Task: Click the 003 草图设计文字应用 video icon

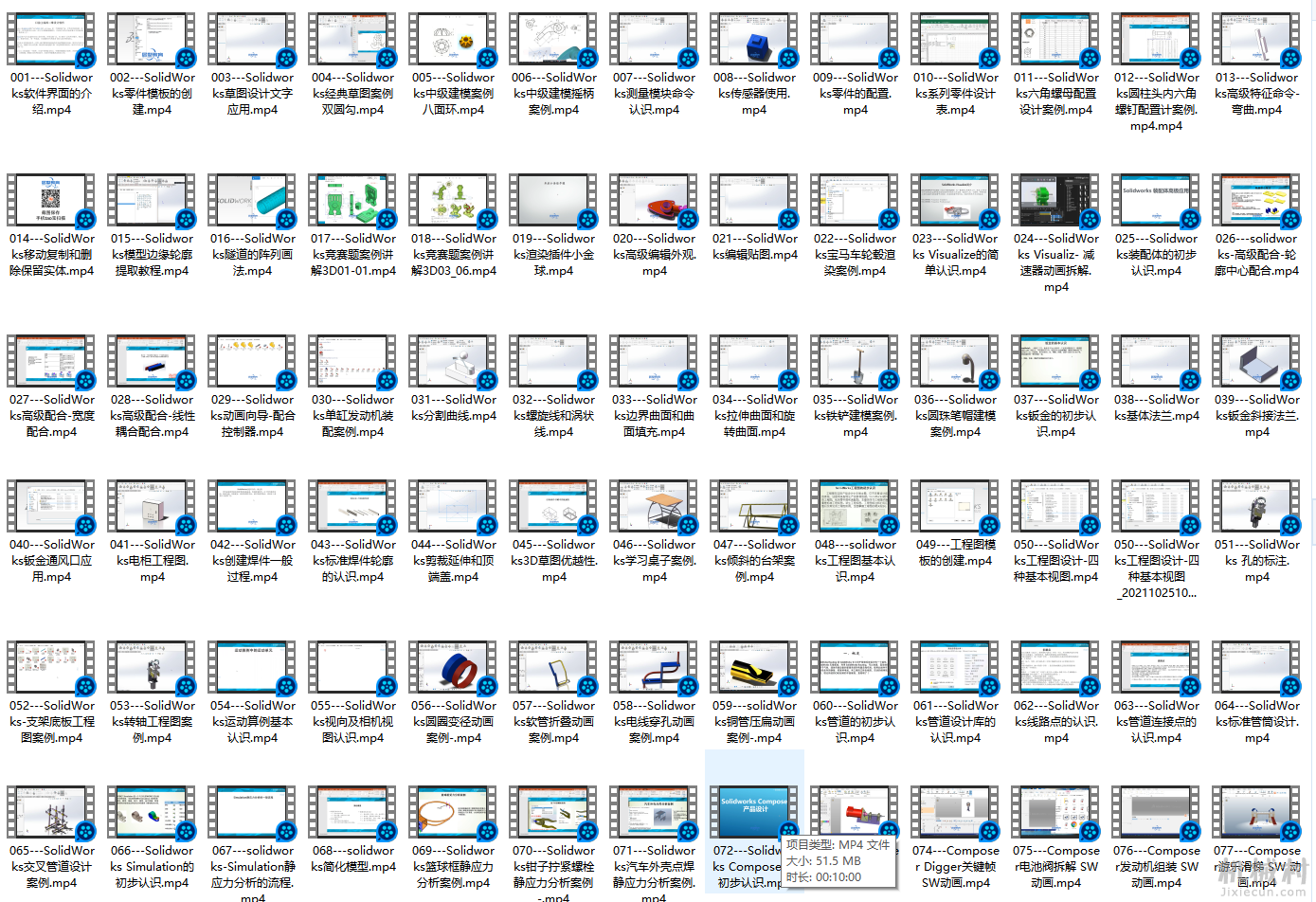Action: click(252, 40)
